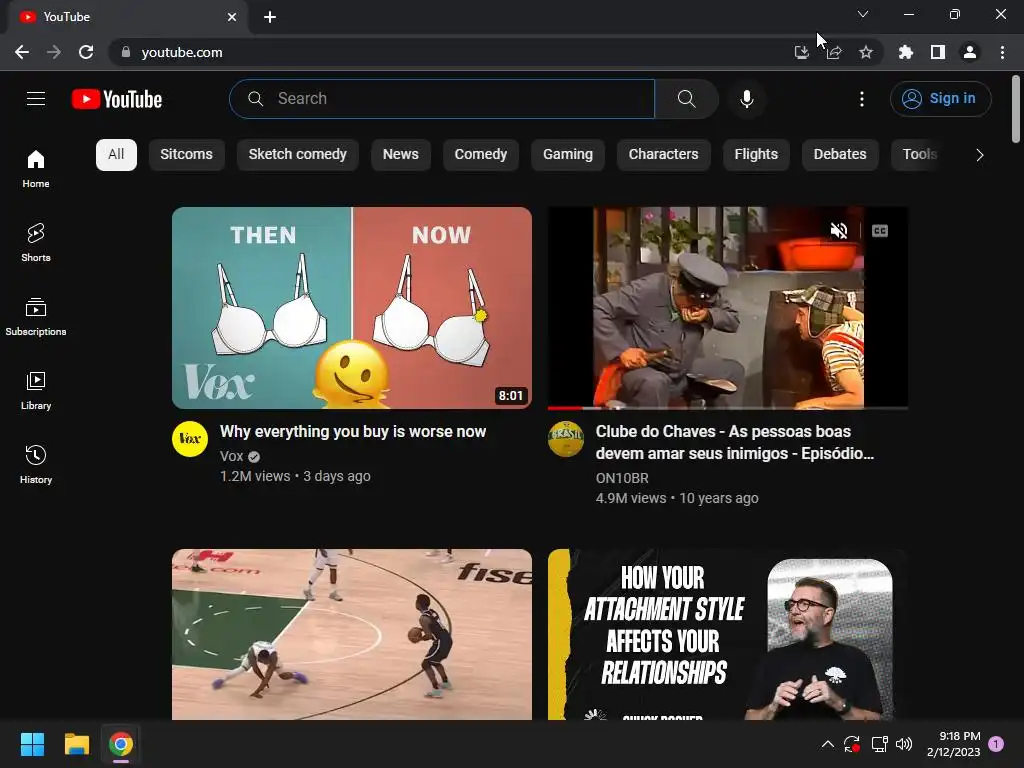Screen dimensions: 1024x768
Task: Open the Vox channel avatar
Action: [190, 439]
